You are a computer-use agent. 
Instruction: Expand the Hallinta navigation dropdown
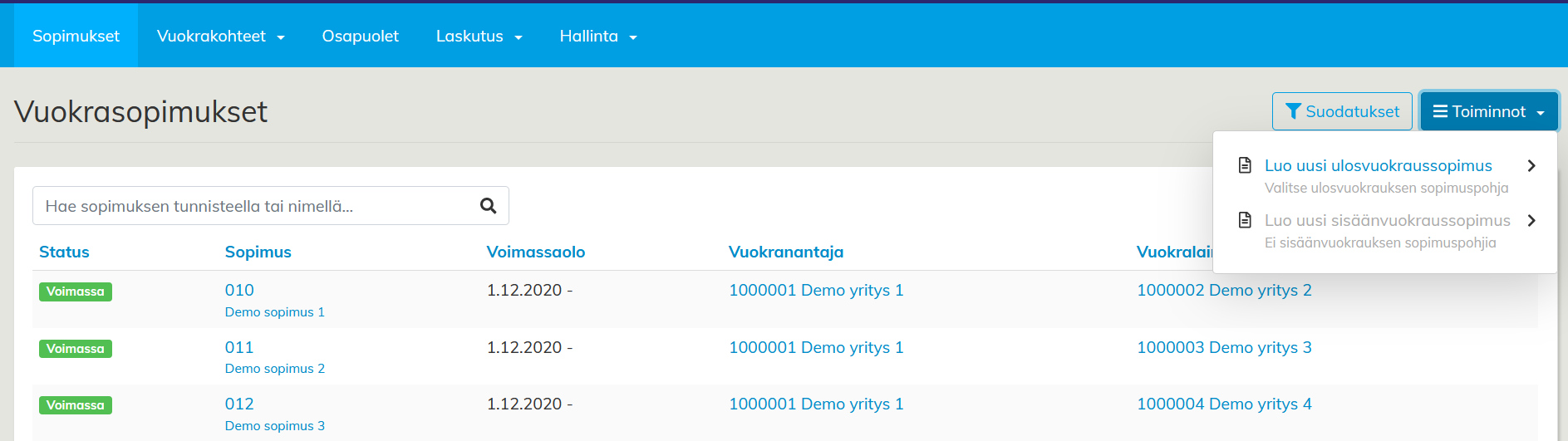coord(597,37)
